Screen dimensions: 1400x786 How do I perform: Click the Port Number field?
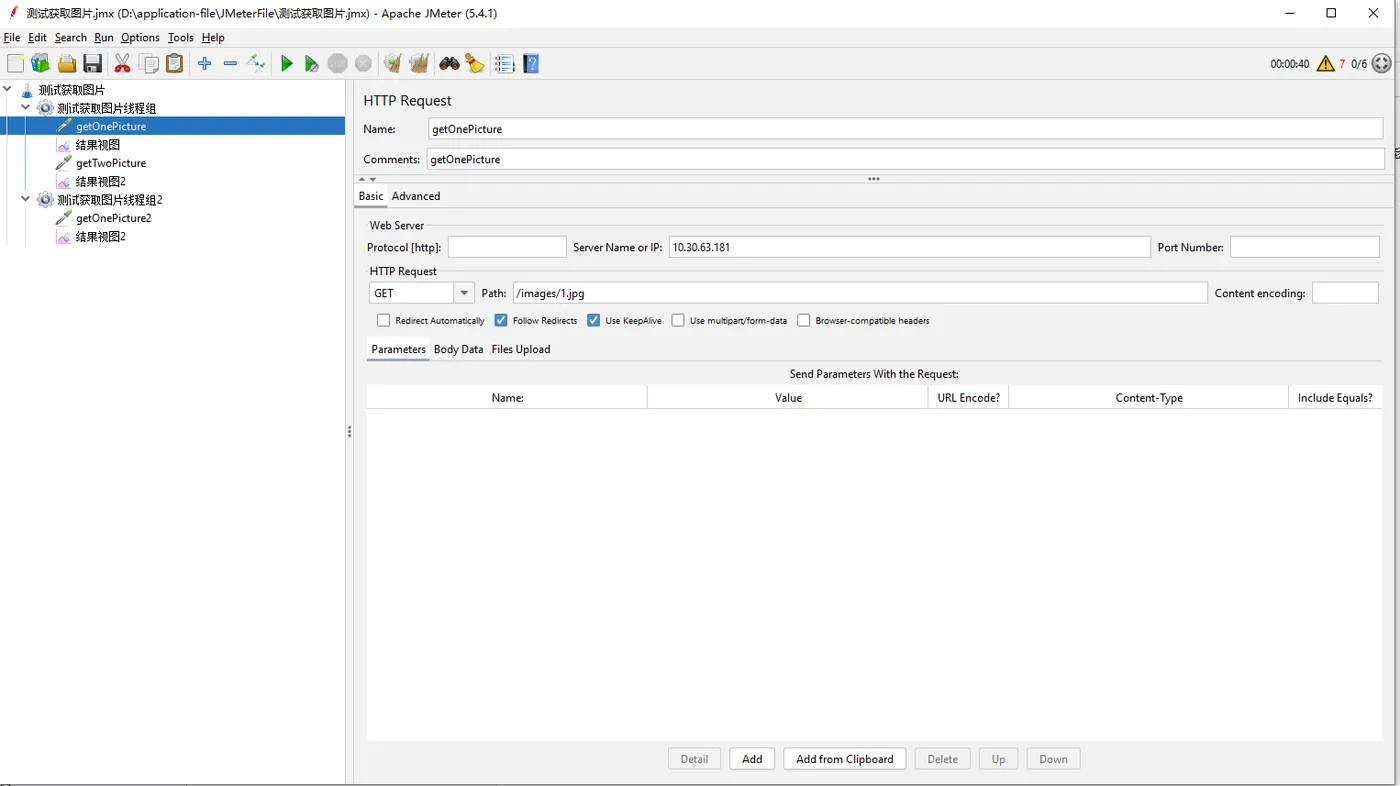coord(1305,247)
